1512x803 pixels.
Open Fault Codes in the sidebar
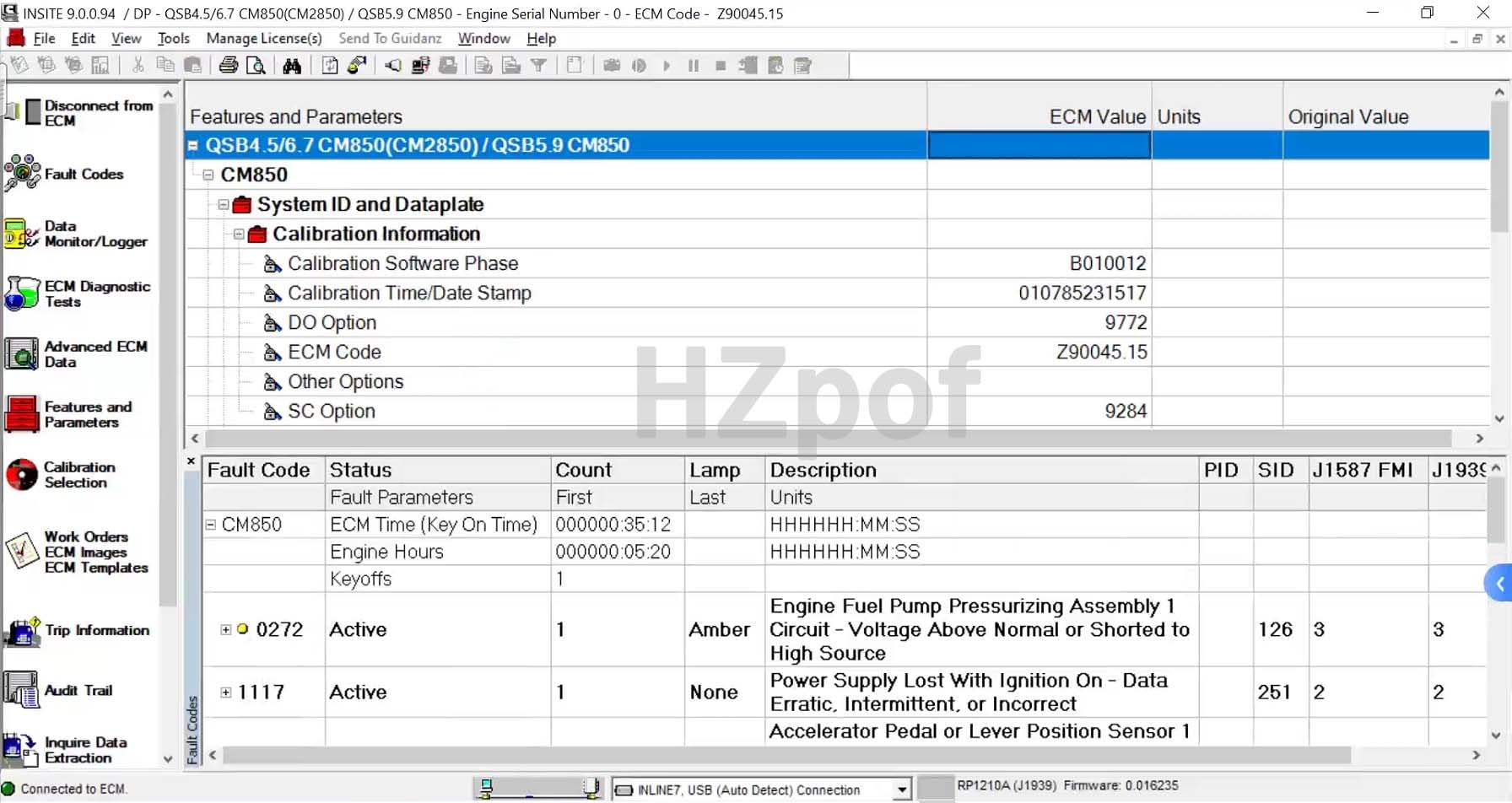click(x=83, y=174)
